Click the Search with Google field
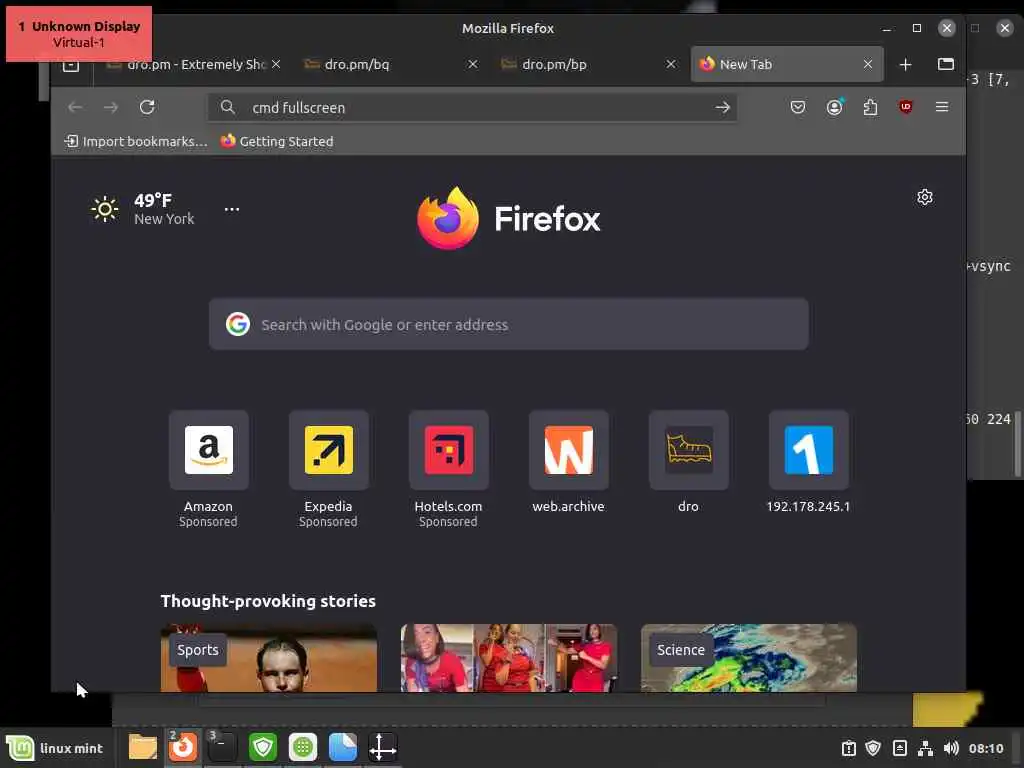Image resolution: width=1024 pixels, height=768 pixels. coord(509,325)
